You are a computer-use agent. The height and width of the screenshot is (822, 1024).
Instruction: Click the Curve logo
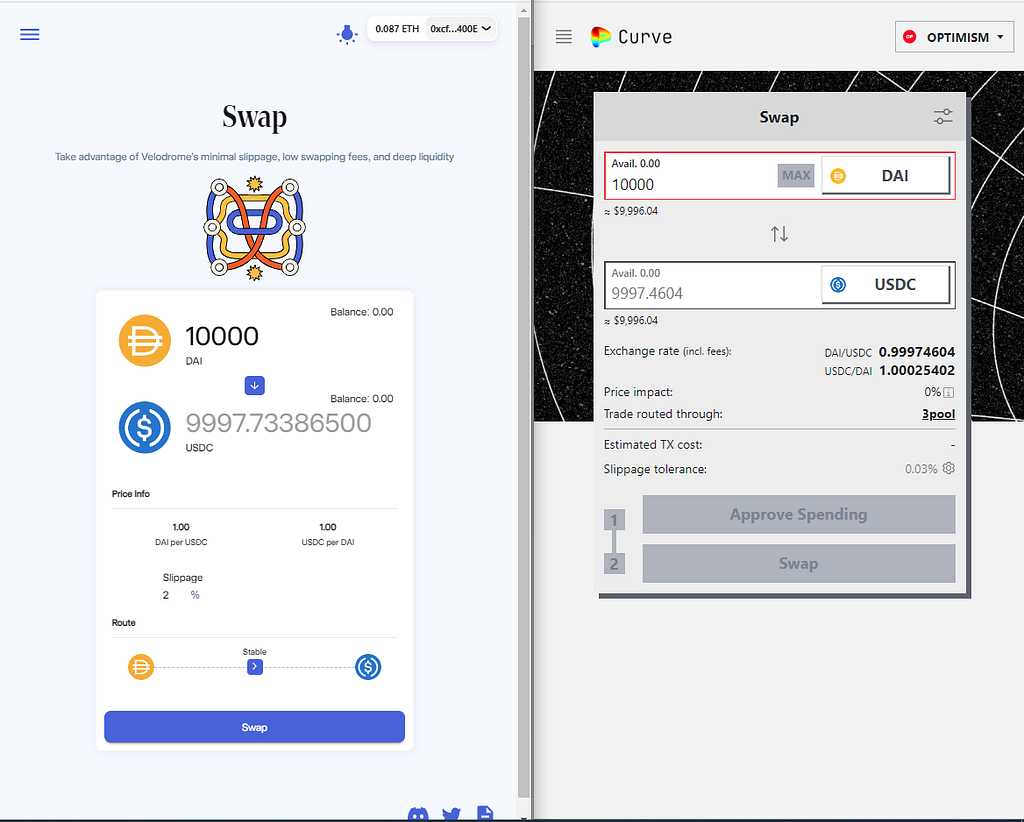point(631,37)
